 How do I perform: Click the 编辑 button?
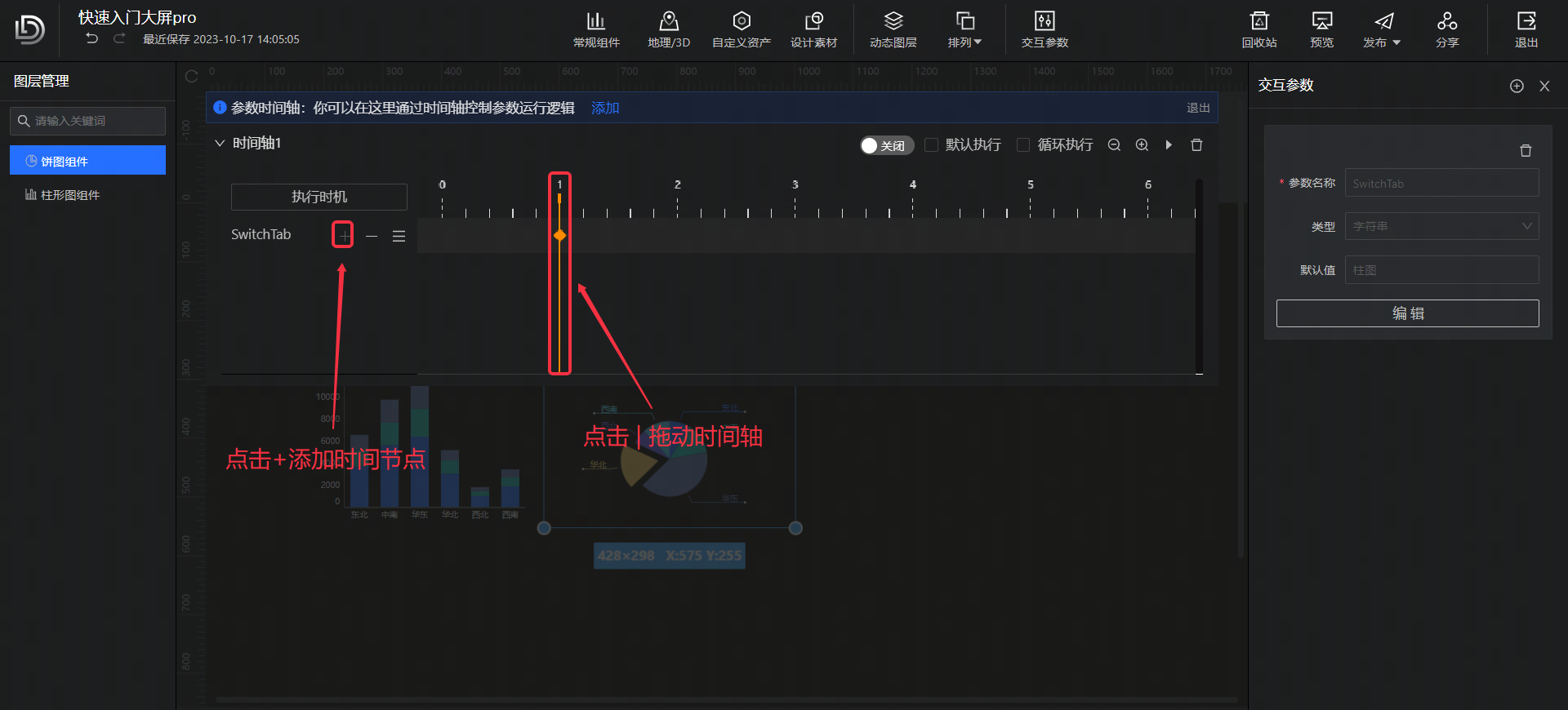point(1407,313)
